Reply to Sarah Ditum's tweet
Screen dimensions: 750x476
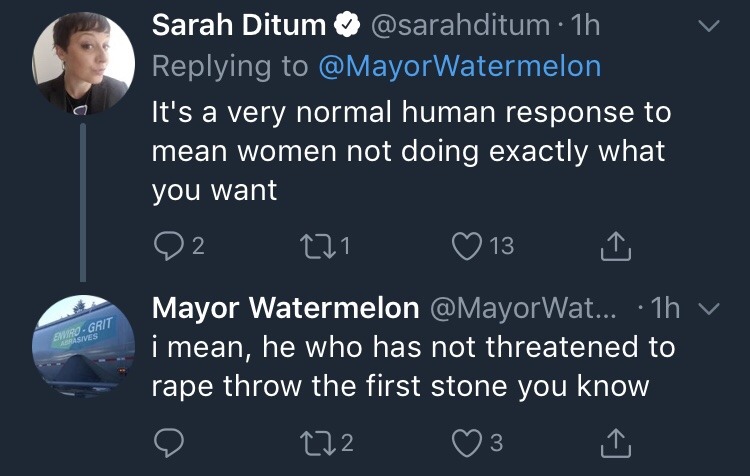tap(166, 244)
